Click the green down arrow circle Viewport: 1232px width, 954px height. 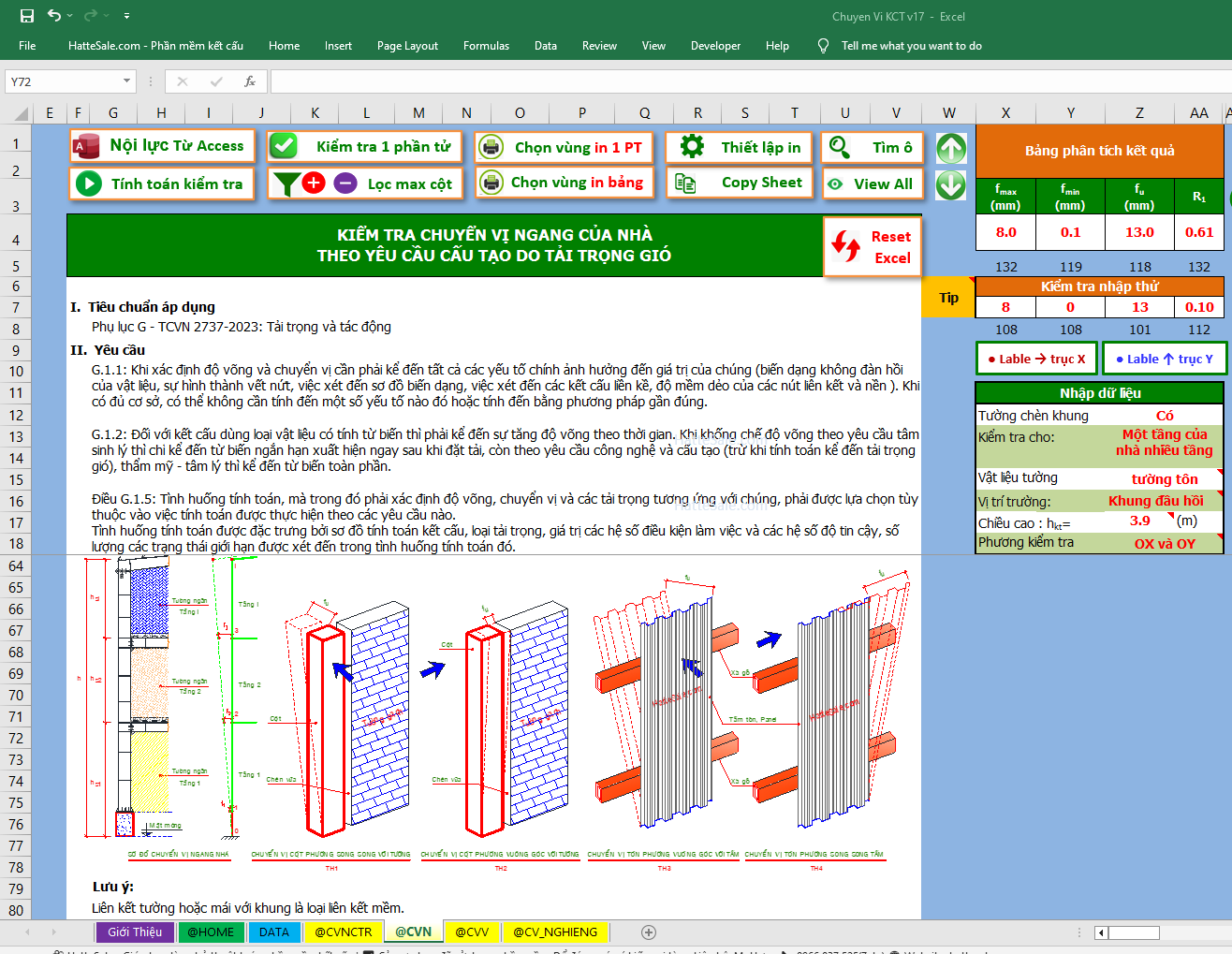[x=951, y=183]
